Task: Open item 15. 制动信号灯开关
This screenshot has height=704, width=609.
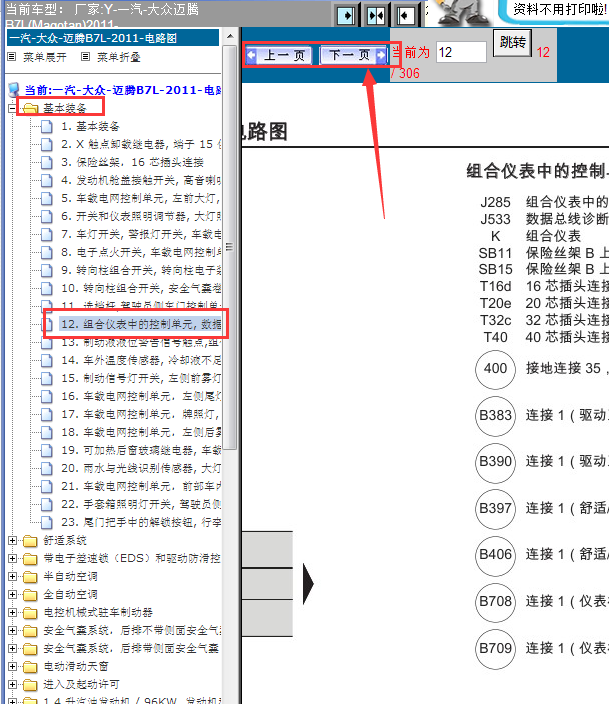Action: point(141,378)
